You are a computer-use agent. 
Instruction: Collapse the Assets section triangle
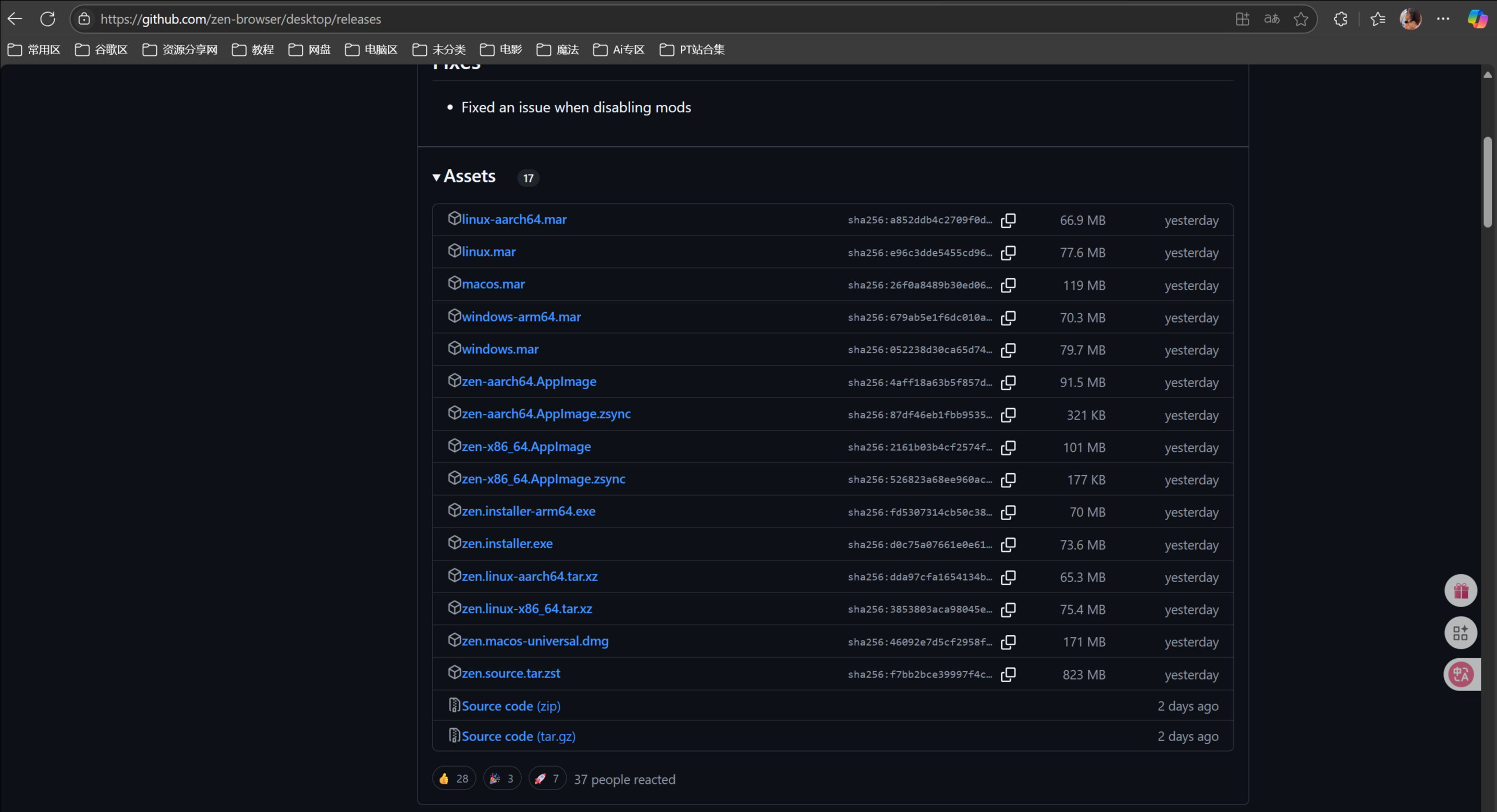click(436, 177)
